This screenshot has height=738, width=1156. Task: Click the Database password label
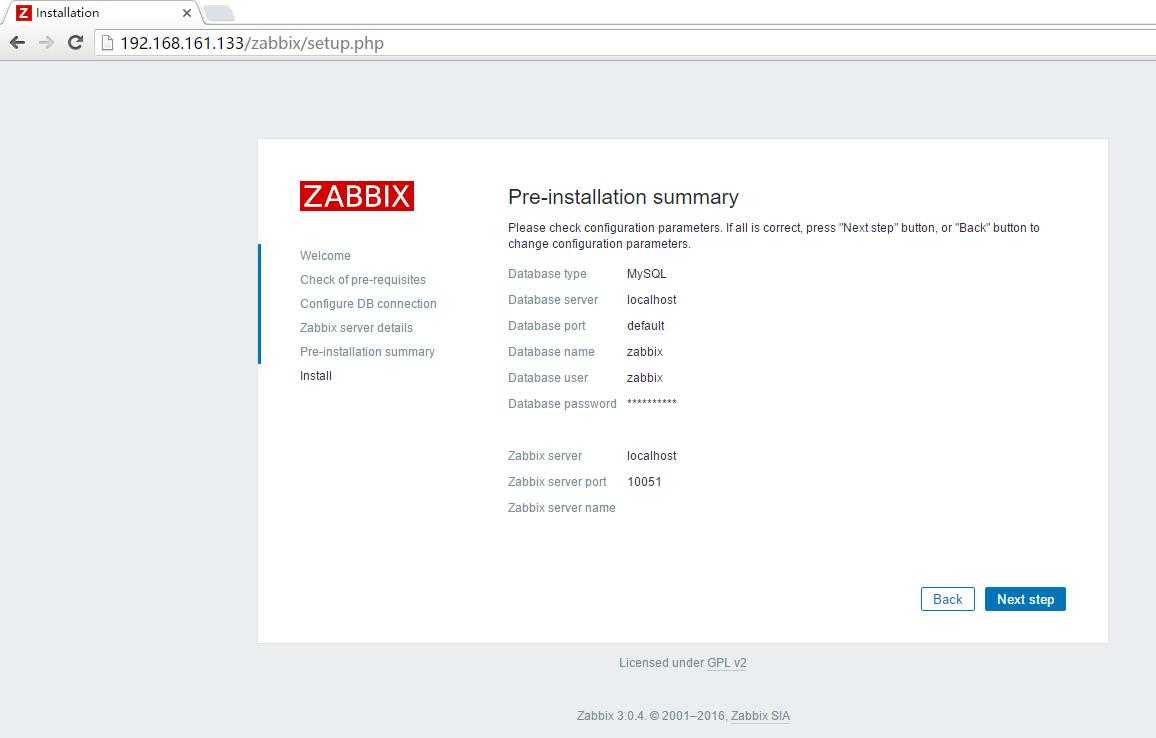click(562, 404)
